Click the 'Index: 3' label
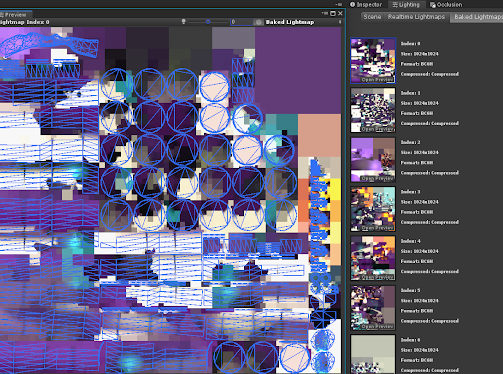This screenshot has width=503, height=374. click(410, 192)
